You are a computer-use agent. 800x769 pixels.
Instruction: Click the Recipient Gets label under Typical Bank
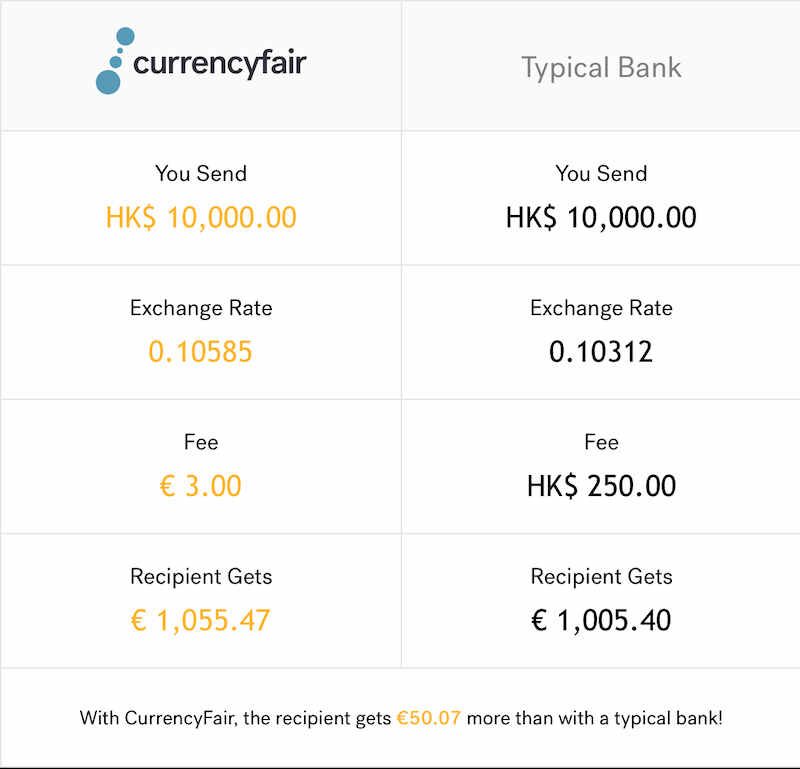coord(601,577)
